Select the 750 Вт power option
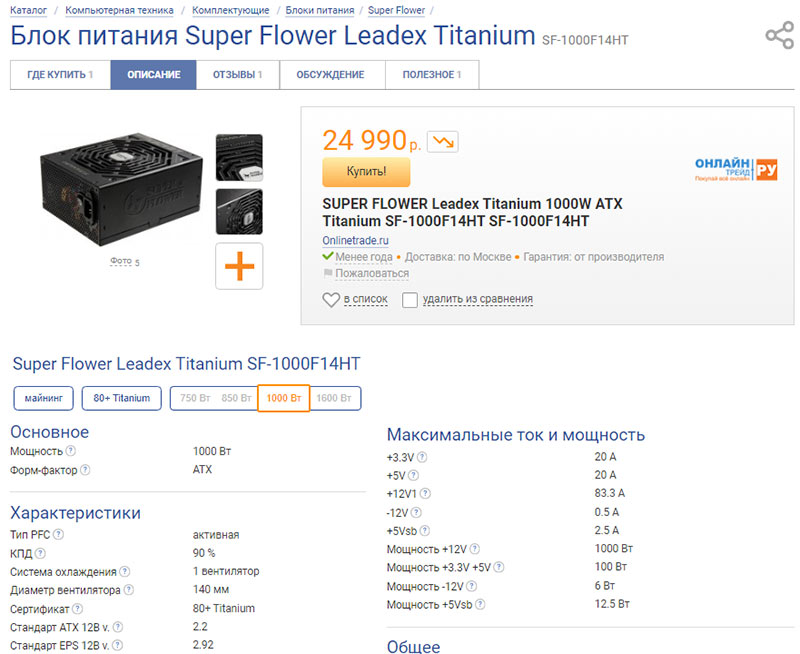The height and width of the screenshot is (654, 800). click(x=194, y=398)
